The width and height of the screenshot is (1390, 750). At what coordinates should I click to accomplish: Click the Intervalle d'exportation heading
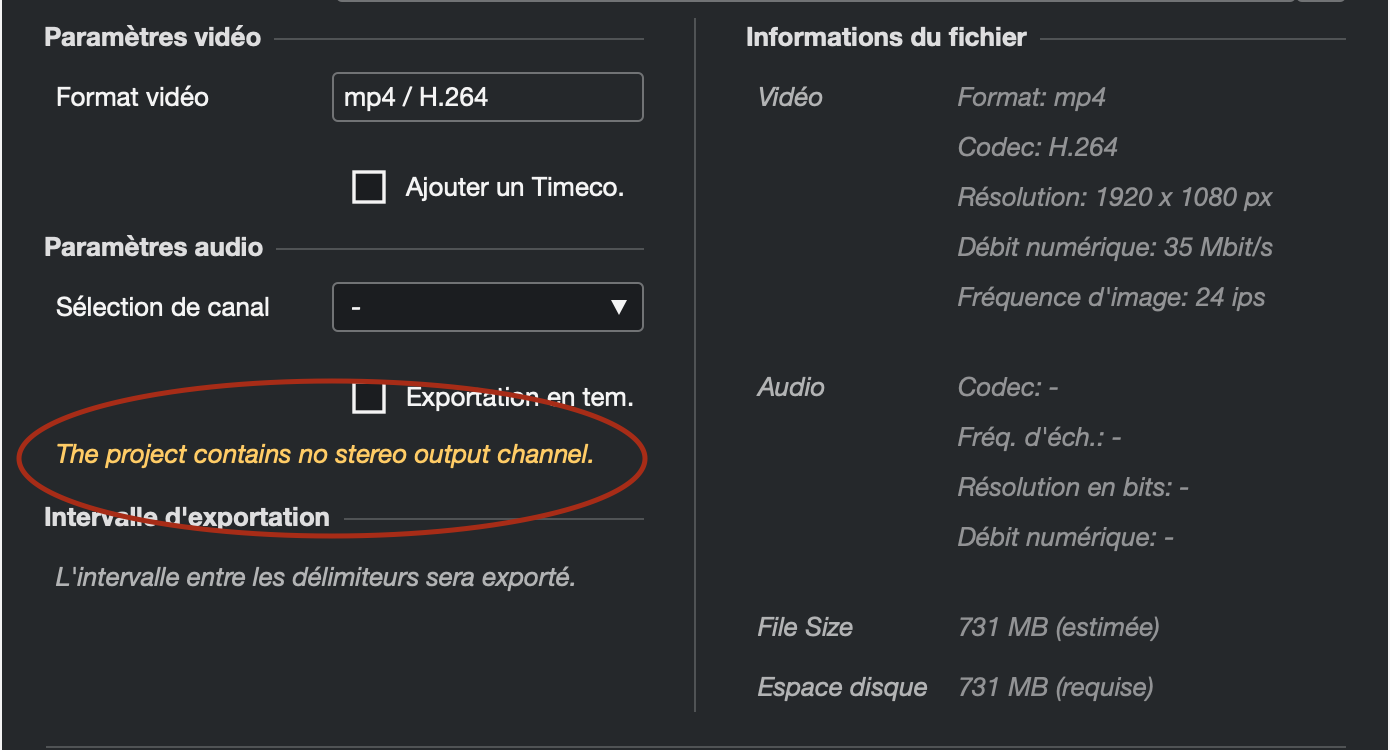[x=187, y=517]
